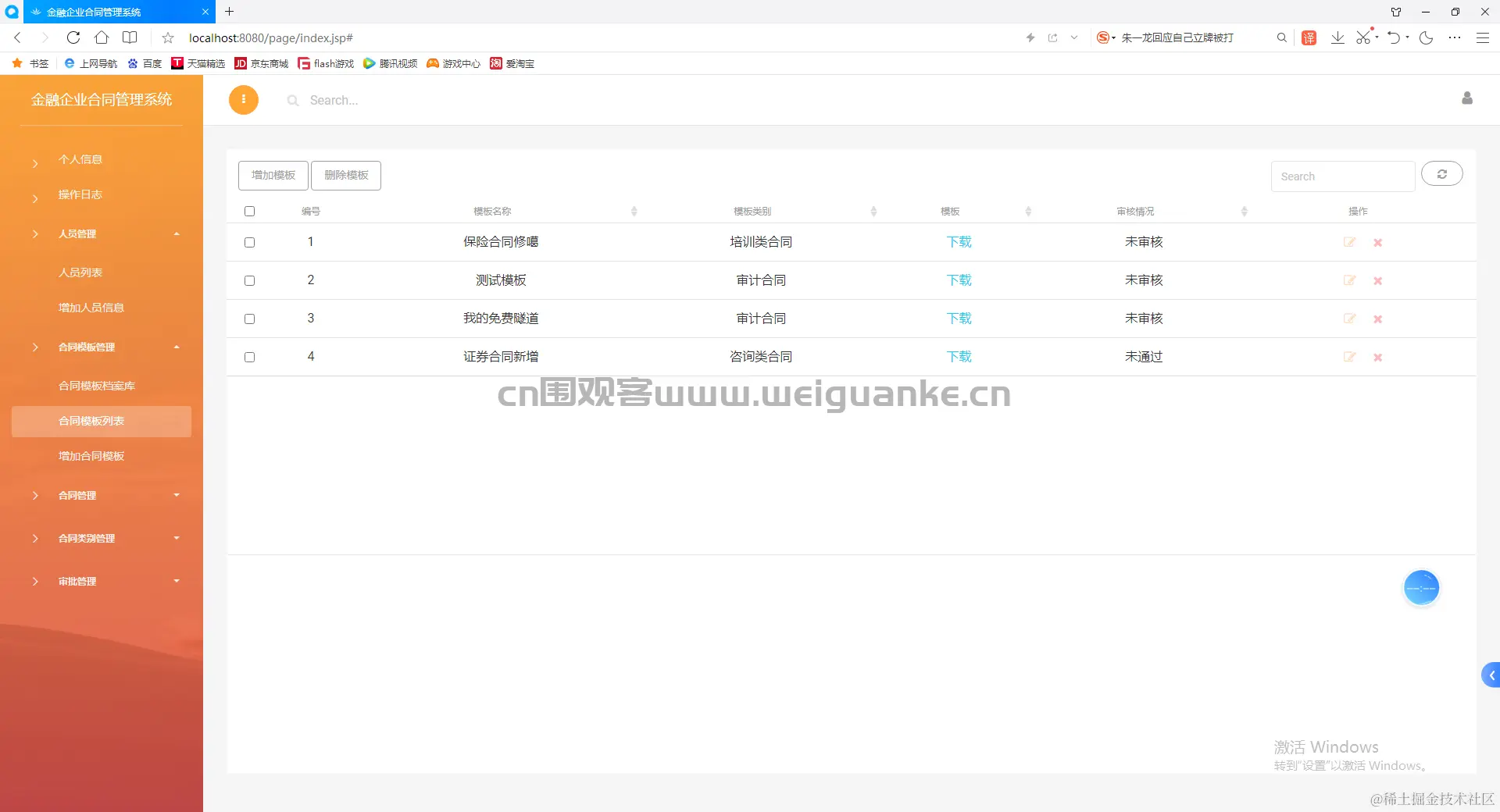Edit the 保险合同修噶 template row

(1349, 242)
